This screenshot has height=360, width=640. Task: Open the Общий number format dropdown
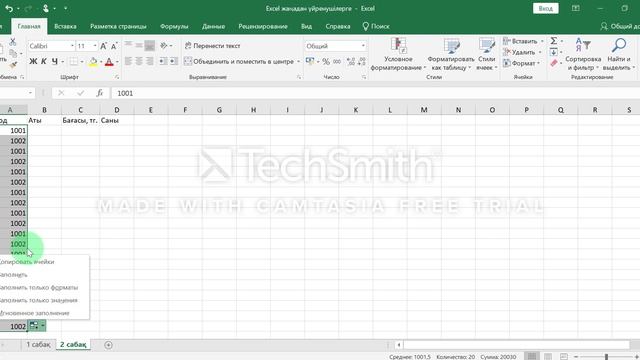(363, 46)
